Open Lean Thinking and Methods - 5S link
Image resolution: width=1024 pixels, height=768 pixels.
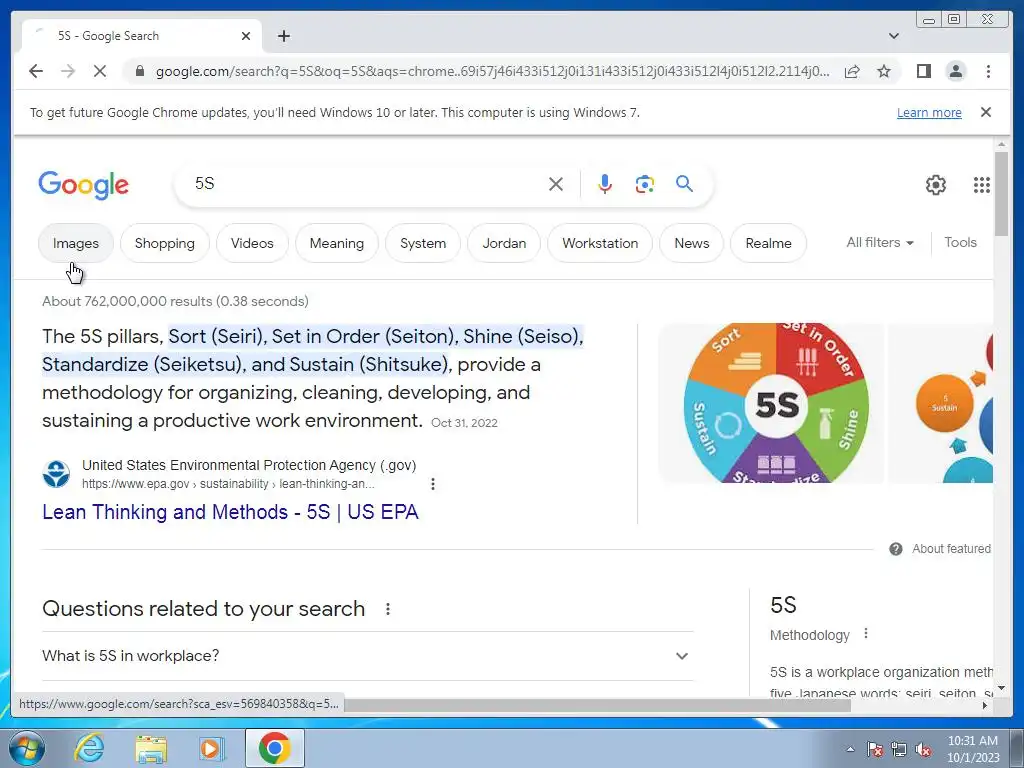coord(230,512)
